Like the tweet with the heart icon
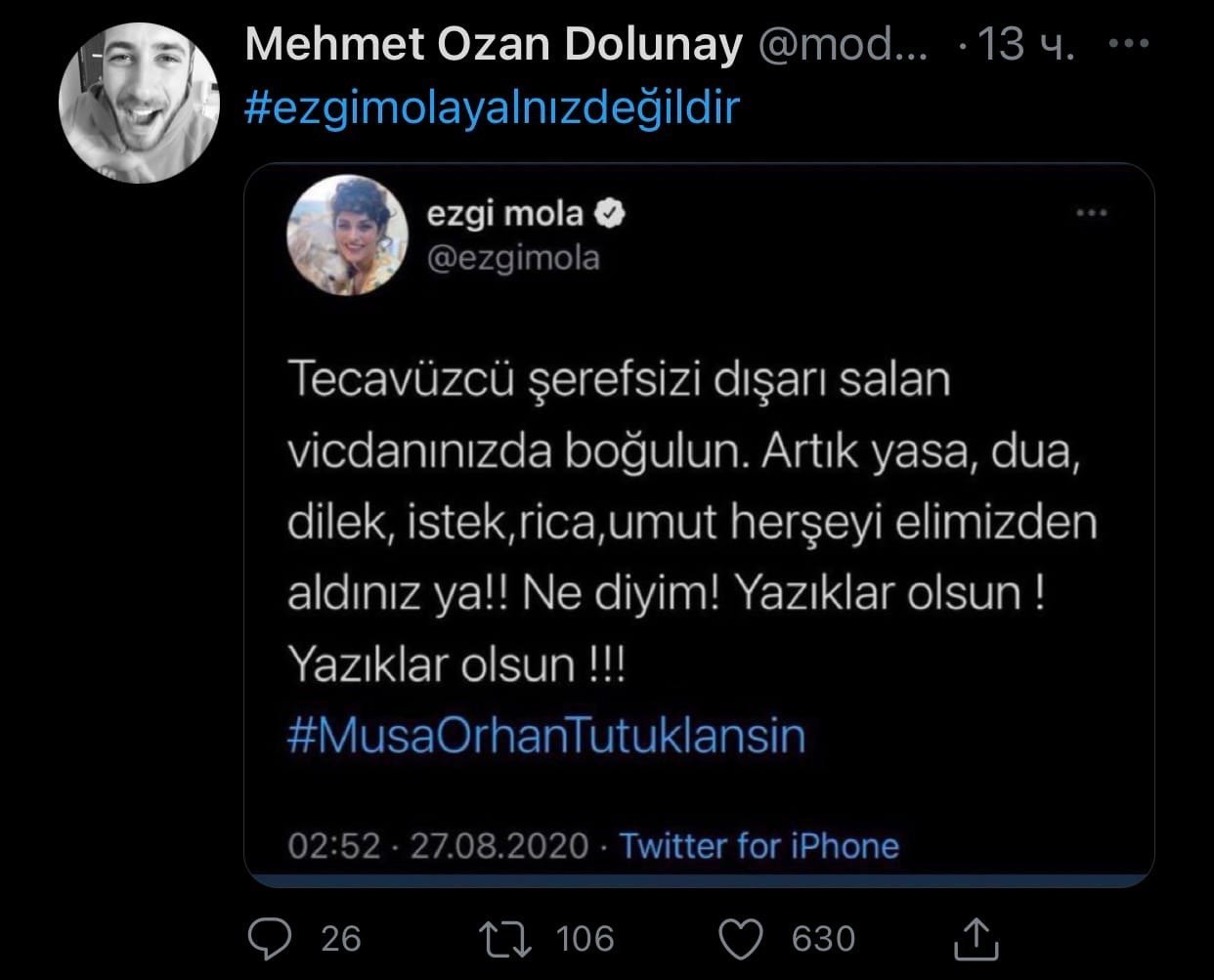 pos(741,938)
